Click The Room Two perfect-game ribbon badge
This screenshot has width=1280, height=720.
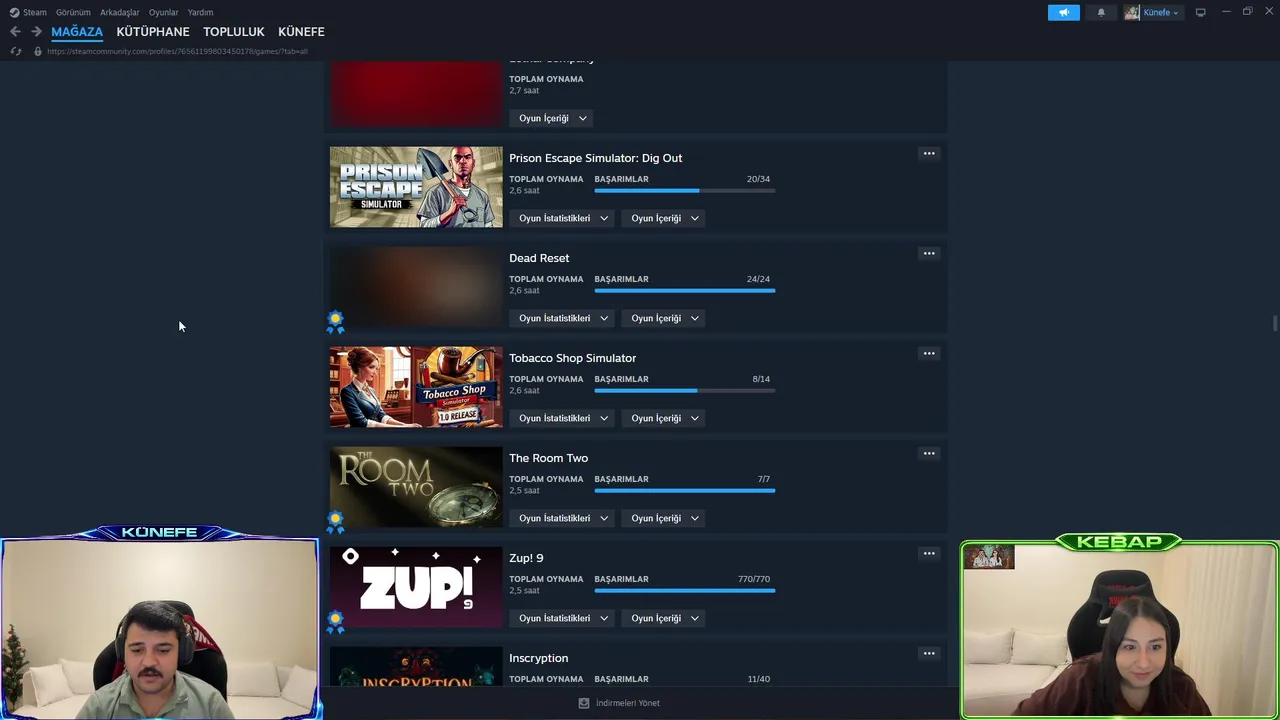[335, 522]
